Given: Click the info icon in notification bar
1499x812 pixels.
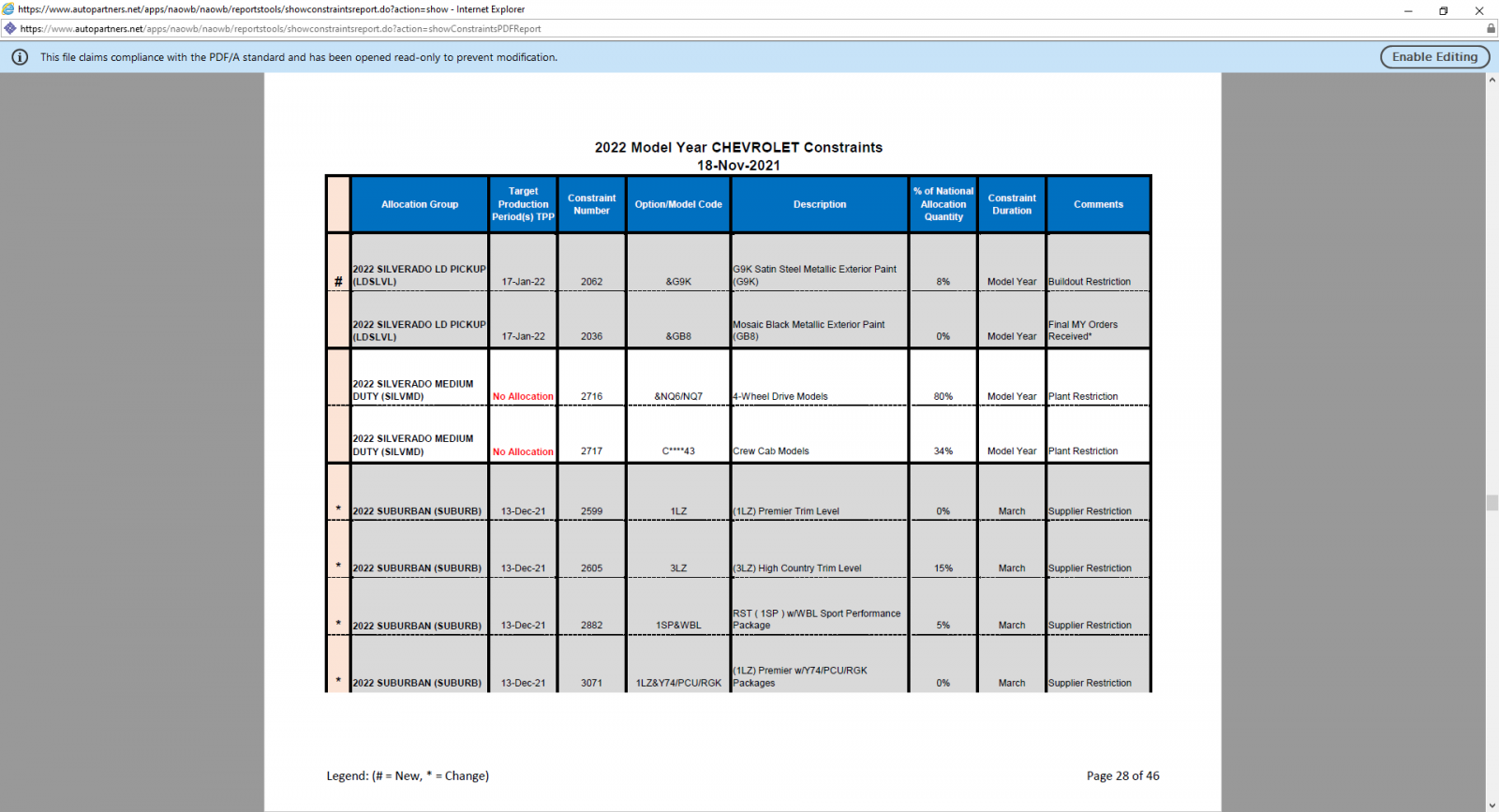Looking at the screenshot, I should pyautogui.click(x=20, y=57).
